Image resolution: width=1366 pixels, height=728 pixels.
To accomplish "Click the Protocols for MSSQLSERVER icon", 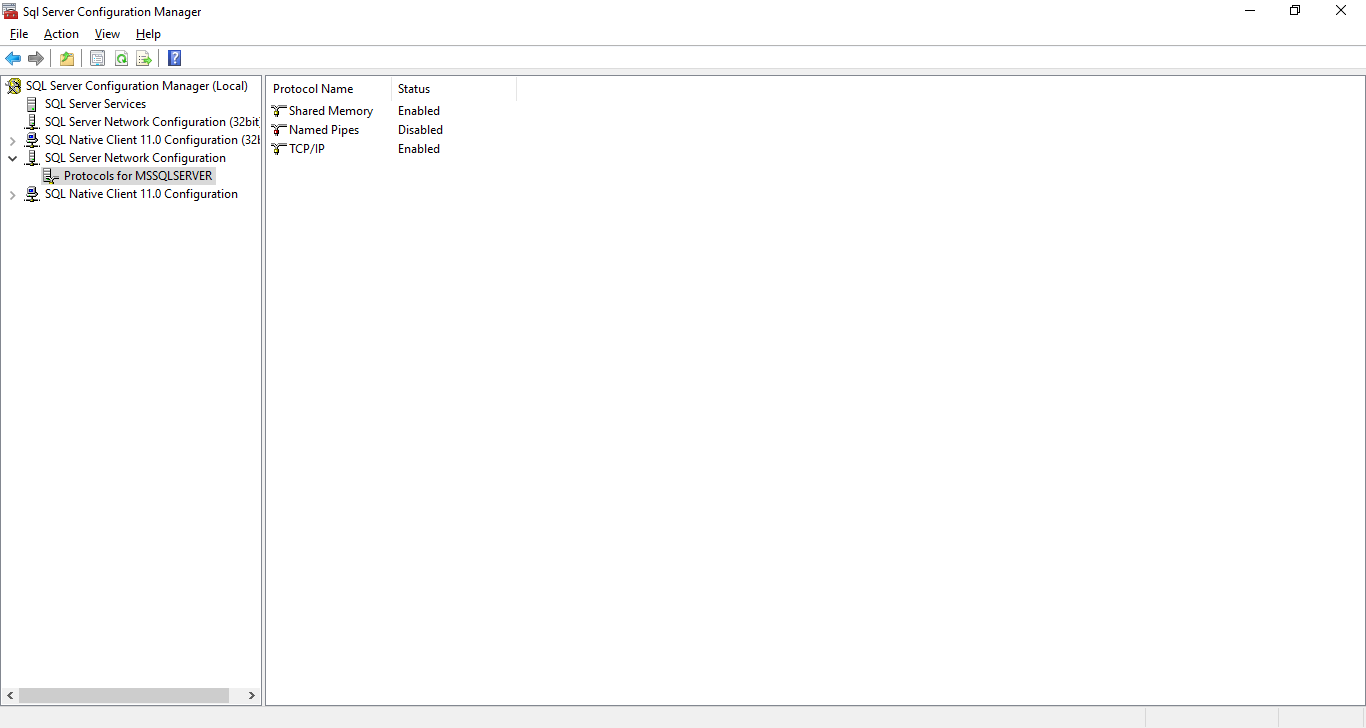I will pyautogui.click(x=51, y=176).
